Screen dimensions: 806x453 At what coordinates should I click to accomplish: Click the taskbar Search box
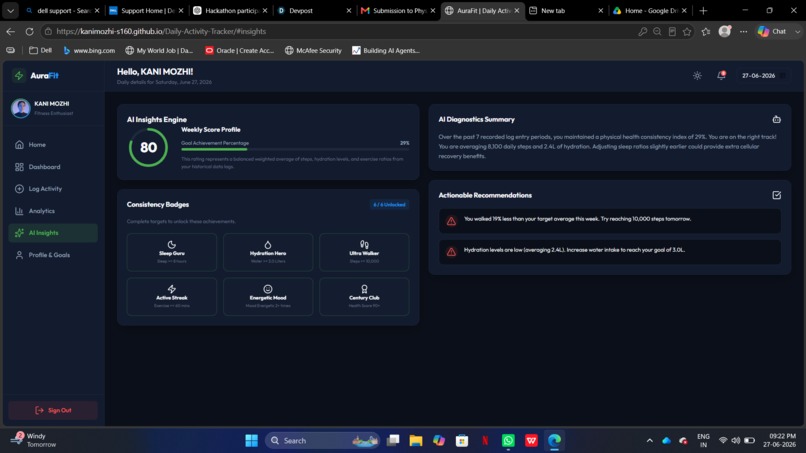click(323, 441)
